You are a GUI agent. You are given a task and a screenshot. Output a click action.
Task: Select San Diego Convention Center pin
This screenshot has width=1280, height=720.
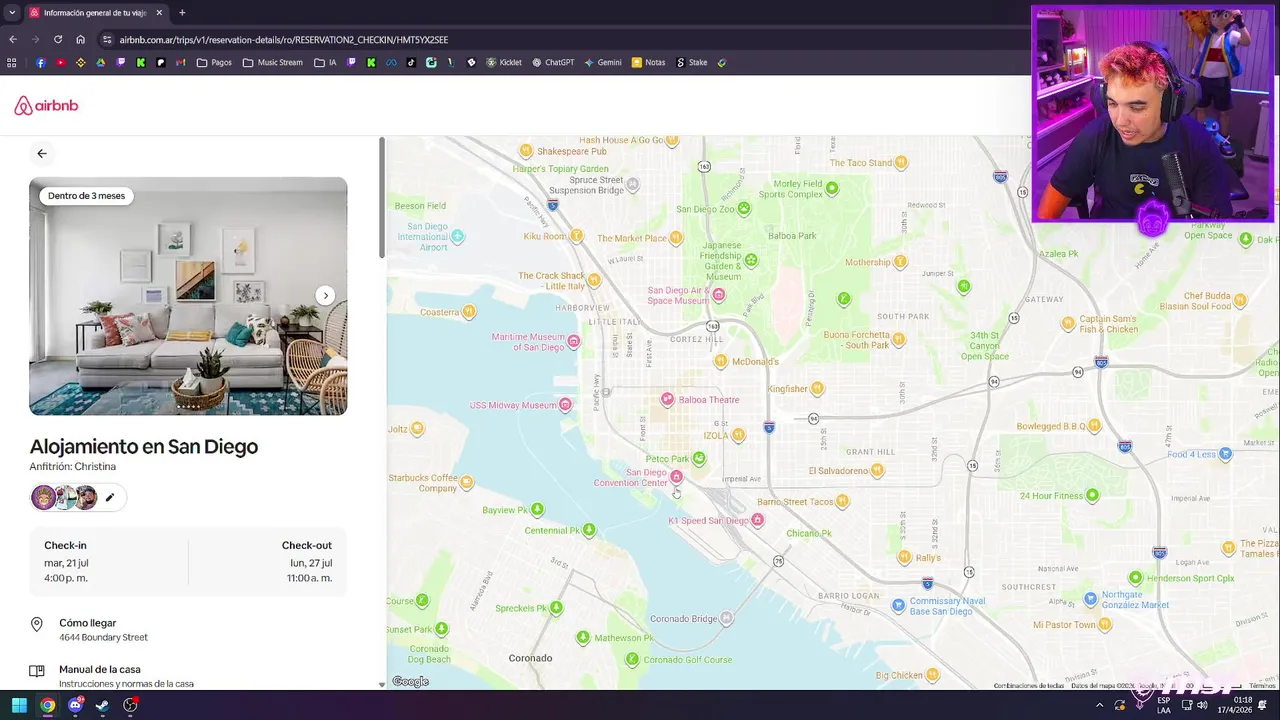676,477
